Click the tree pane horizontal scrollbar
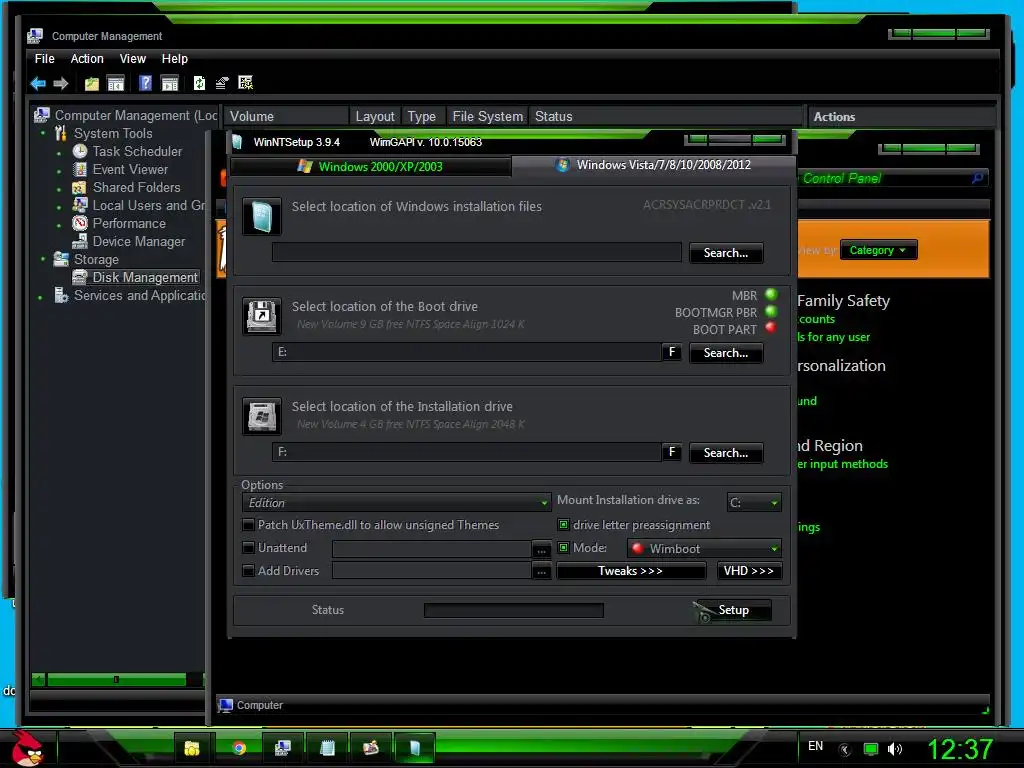 pyautogui.click(x=117, y=680)
